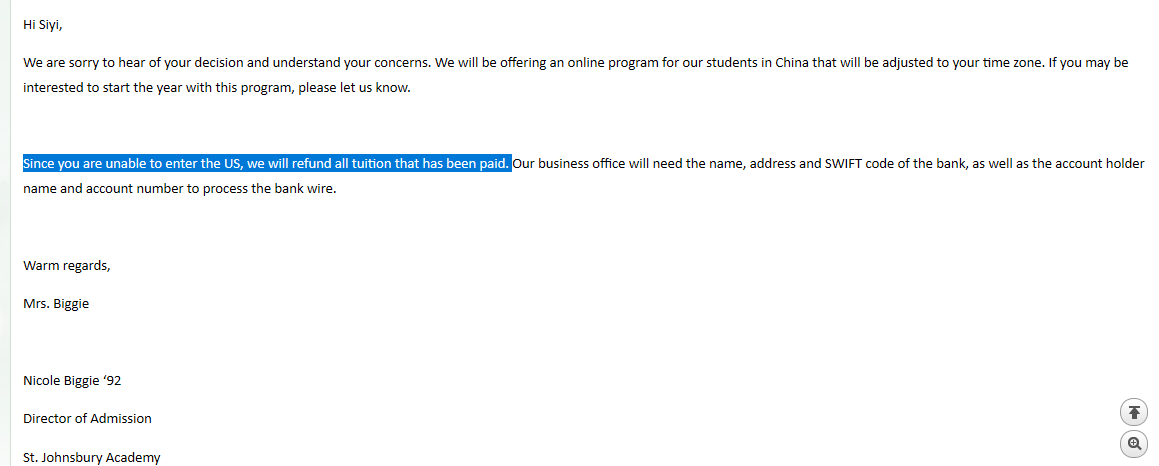Click the magnifier zoom-in button
This screenshot has height=466, width=1159.
point(1133,443)
